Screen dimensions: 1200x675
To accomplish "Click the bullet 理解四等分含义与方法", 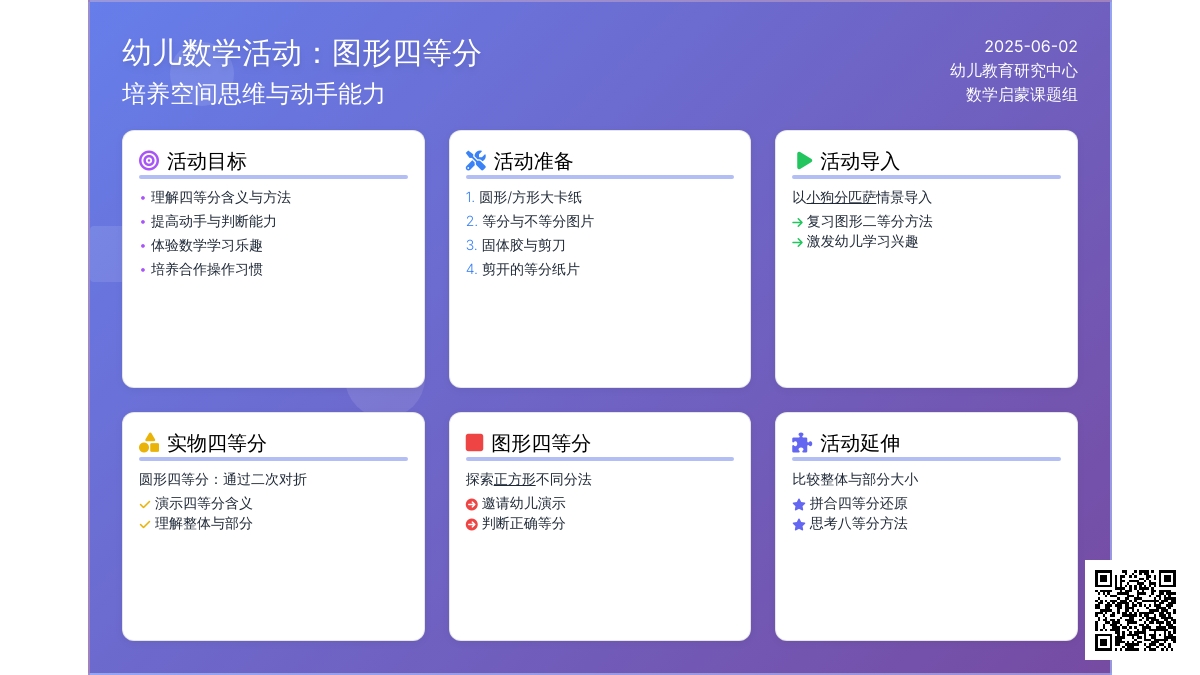I will click(221, 198).
